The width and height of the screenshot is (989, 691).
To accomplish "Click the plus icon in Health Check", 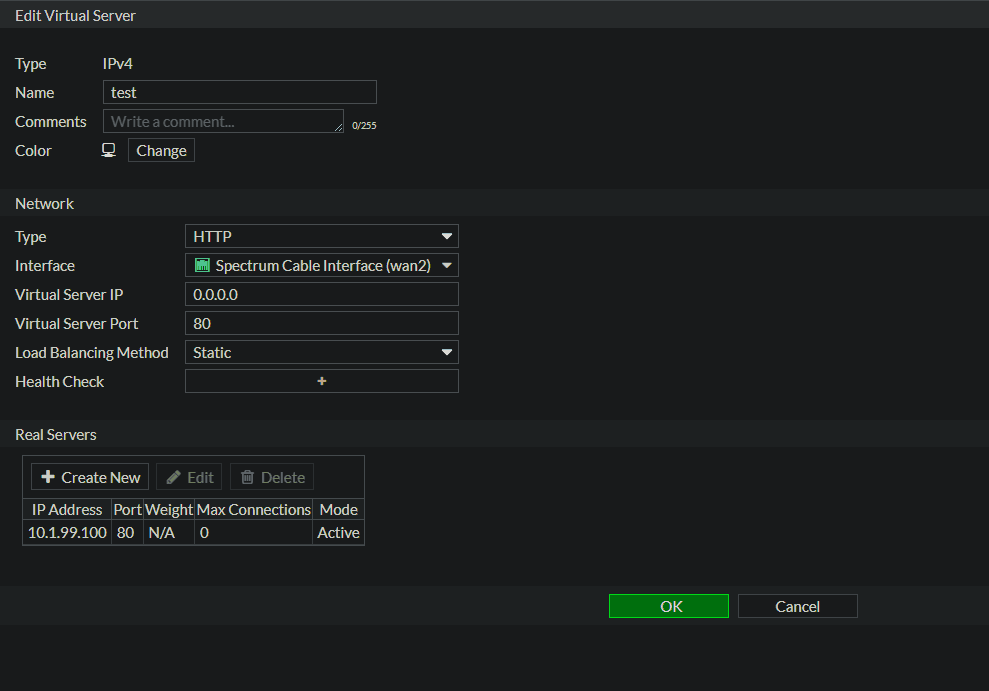I will tap(322, 381).
